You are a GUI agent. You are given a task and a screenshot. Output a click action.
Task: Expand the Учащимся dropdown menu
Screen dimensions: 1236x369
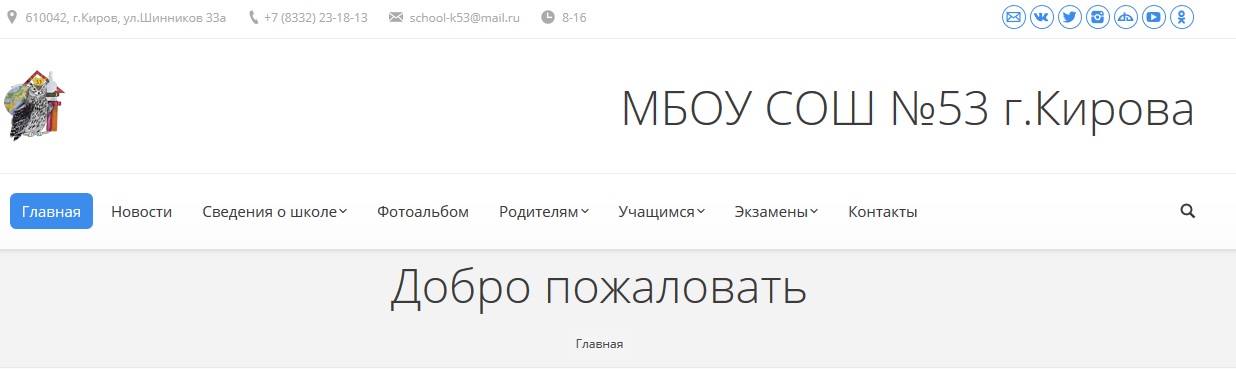[x=661, y=212]
